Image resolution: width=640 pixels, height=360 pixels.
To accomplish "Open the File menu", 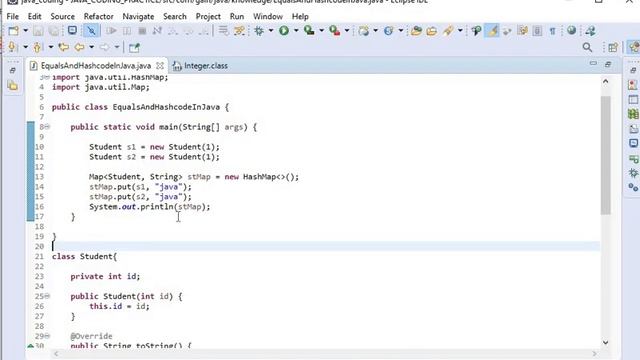I will pos(13,16).
